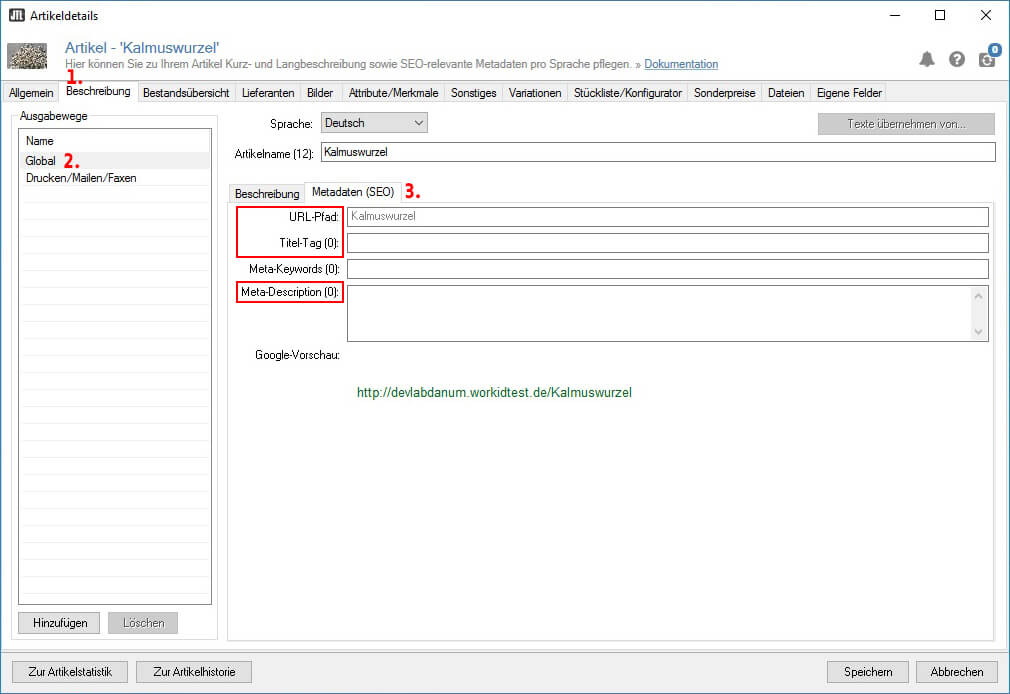
Task: Click the Meta-Keywords input field
Action: click(x=667, y=269)
